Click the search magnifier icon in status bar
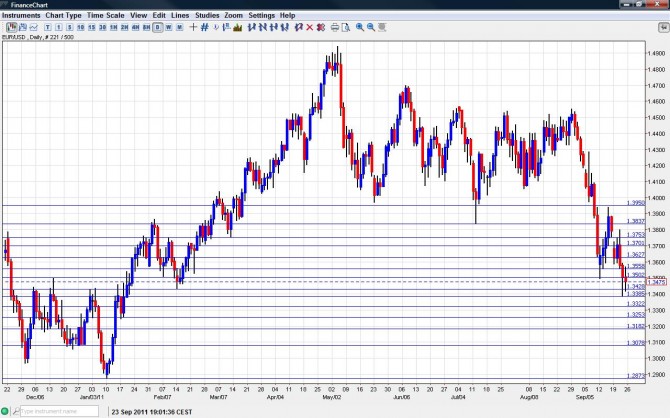The image size is (670, 418). pyautogui.click(x=16, y=411)
